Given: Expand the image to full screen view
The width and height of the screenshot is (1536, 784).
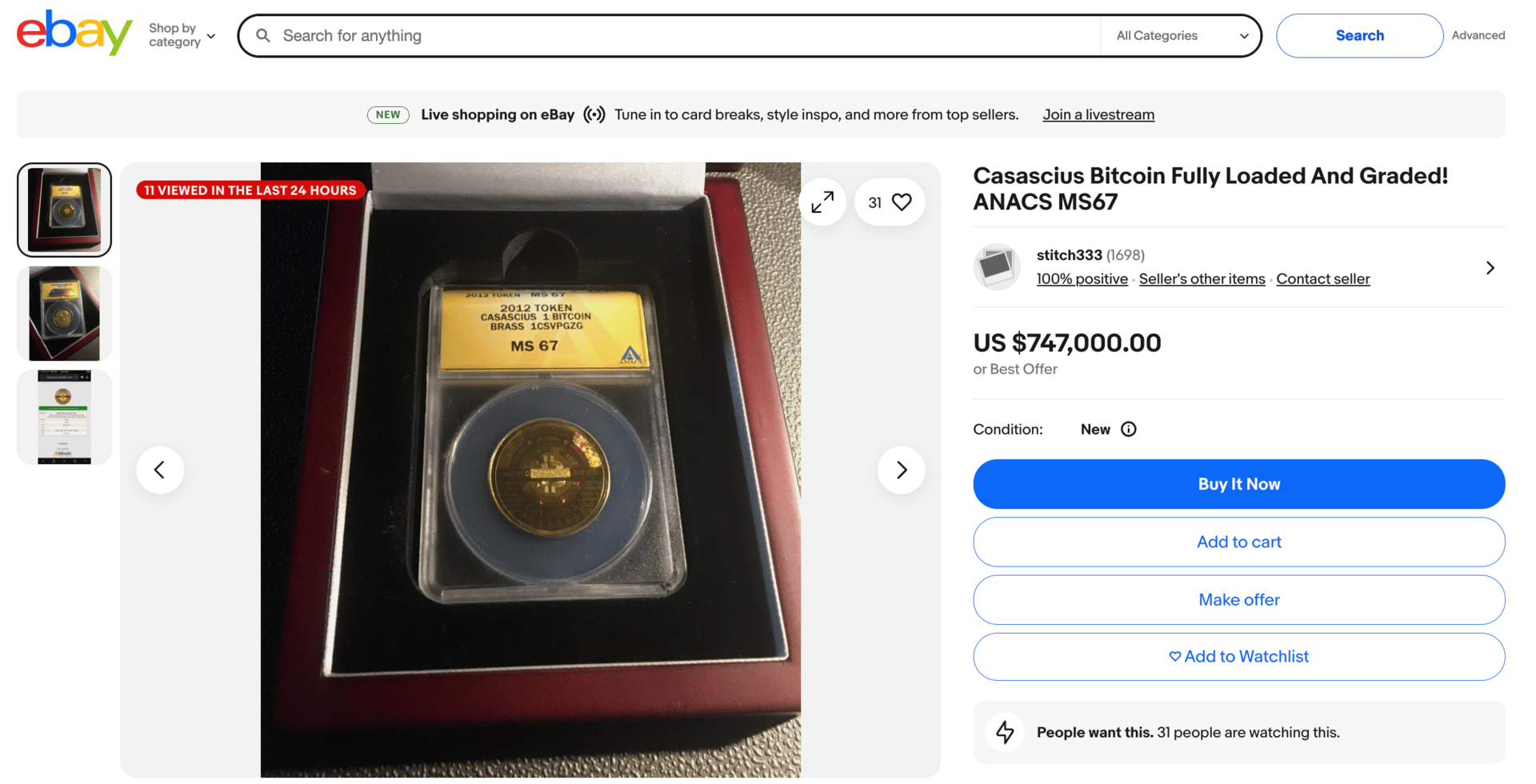Looking at the screenshot, I should coord(822,202).
